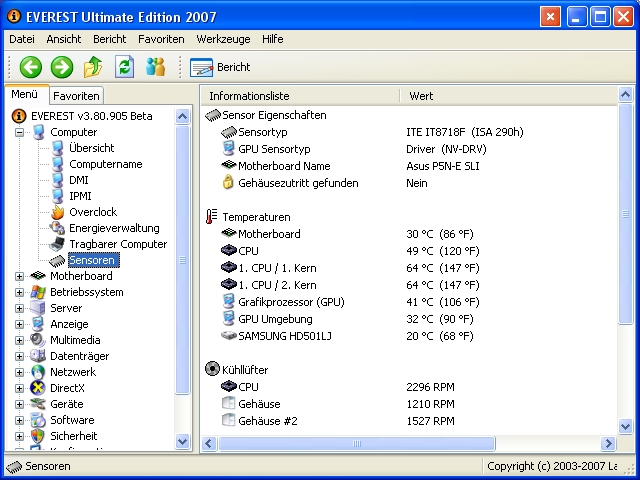The width and height of the screenshot is (640, 480).
Task: Click the Sicherheit shield icon
Action: pos(38,436)
